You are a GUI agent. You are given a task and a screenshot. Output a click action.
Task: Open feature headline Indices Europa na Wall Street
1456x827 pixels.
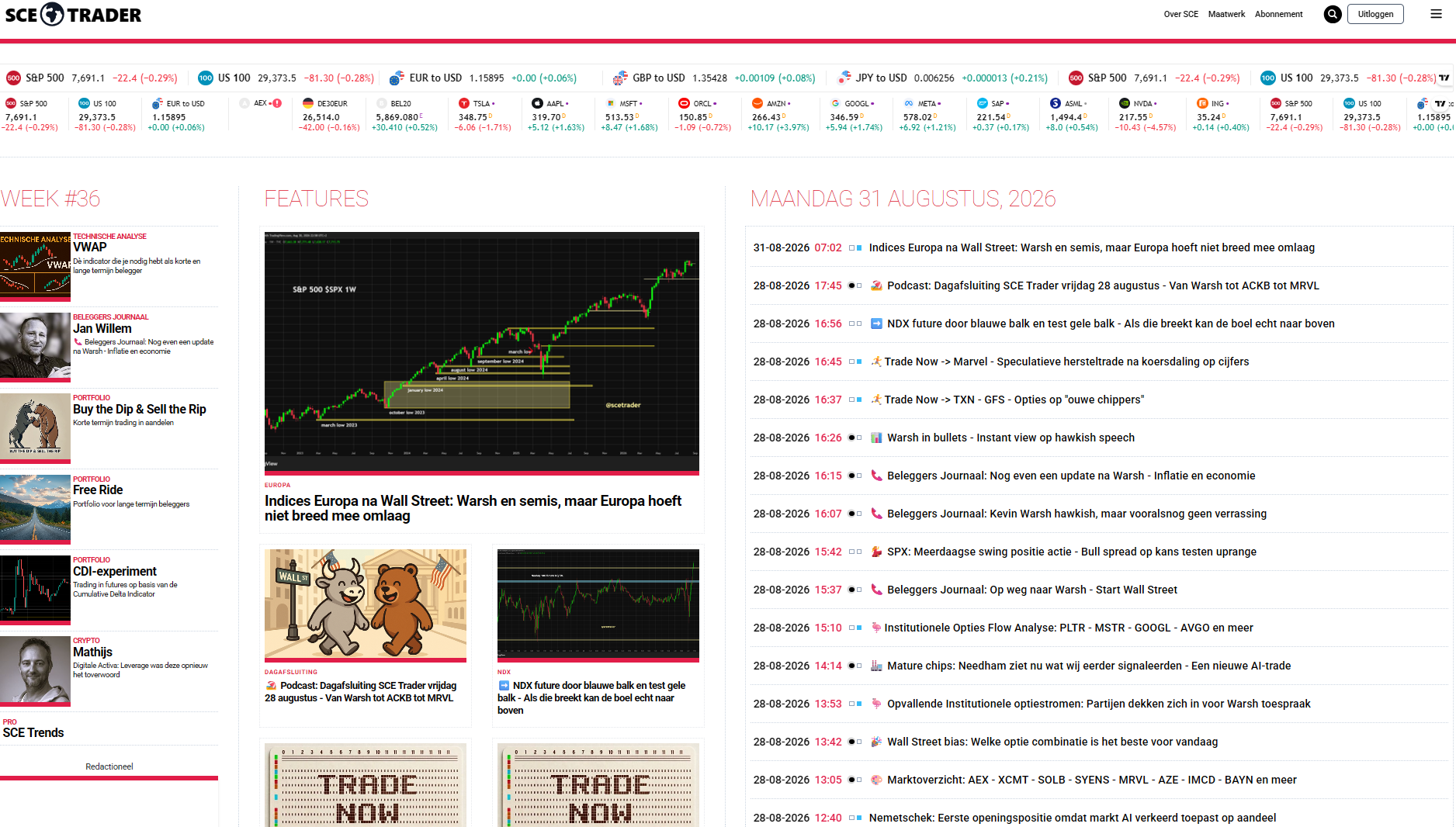(x=473, y=508)
